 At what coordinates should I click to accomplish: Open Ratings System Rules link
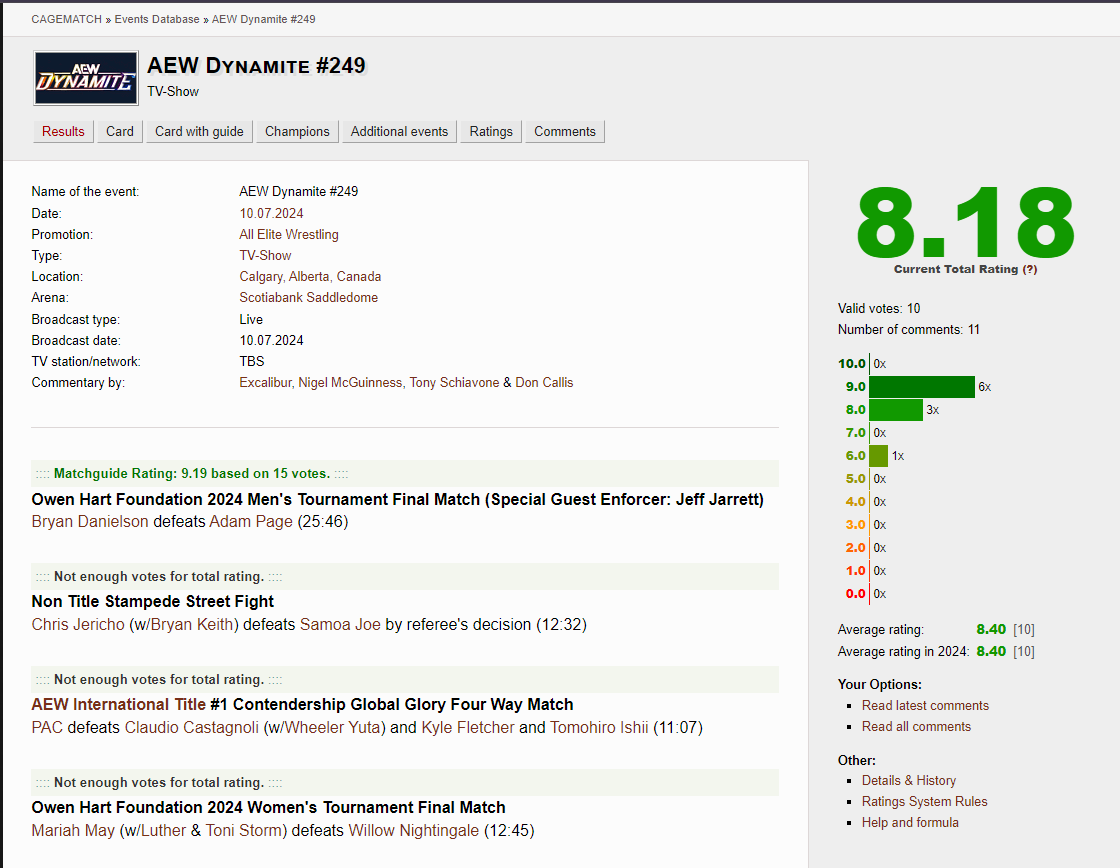point(924,801)
